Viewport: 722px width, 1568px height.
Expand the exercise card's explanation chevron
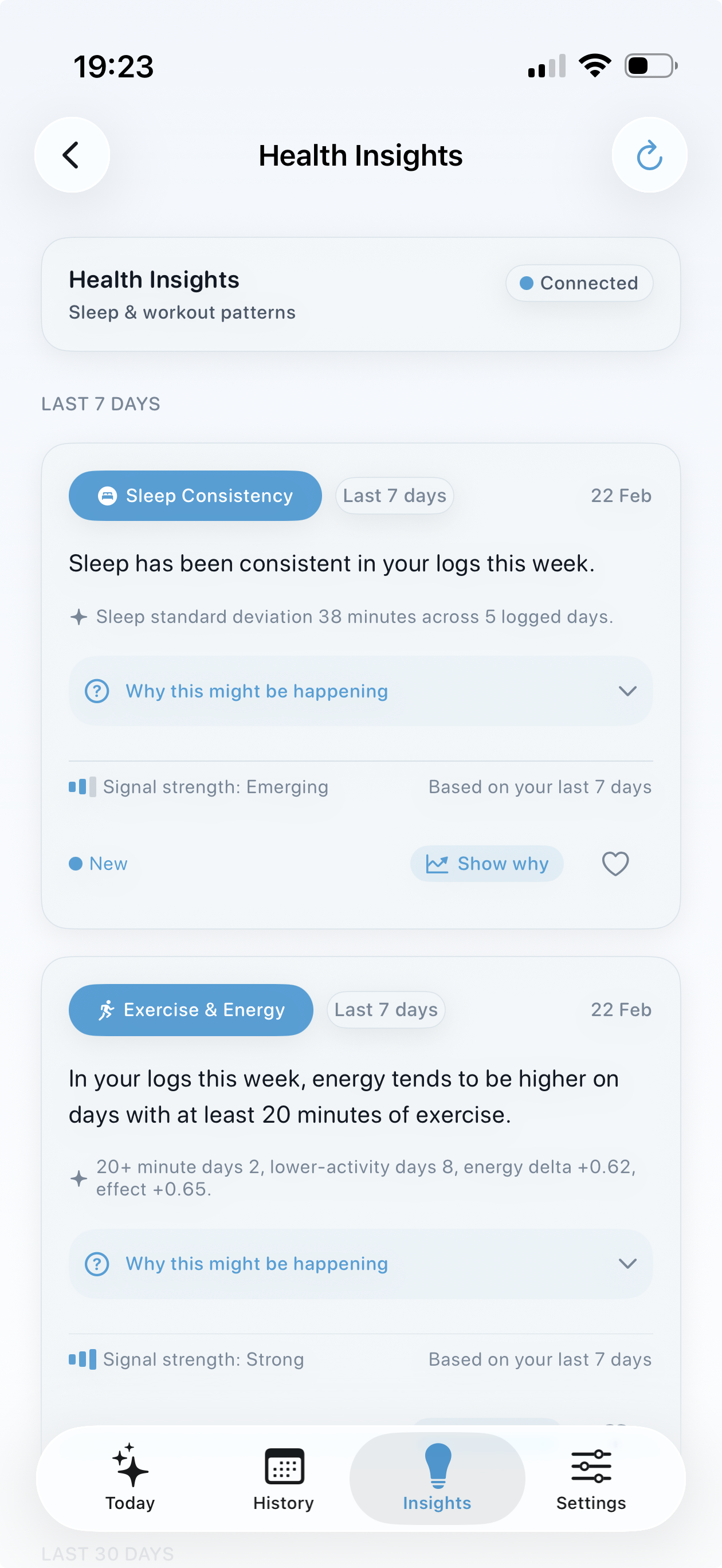tap(629, 1264)
